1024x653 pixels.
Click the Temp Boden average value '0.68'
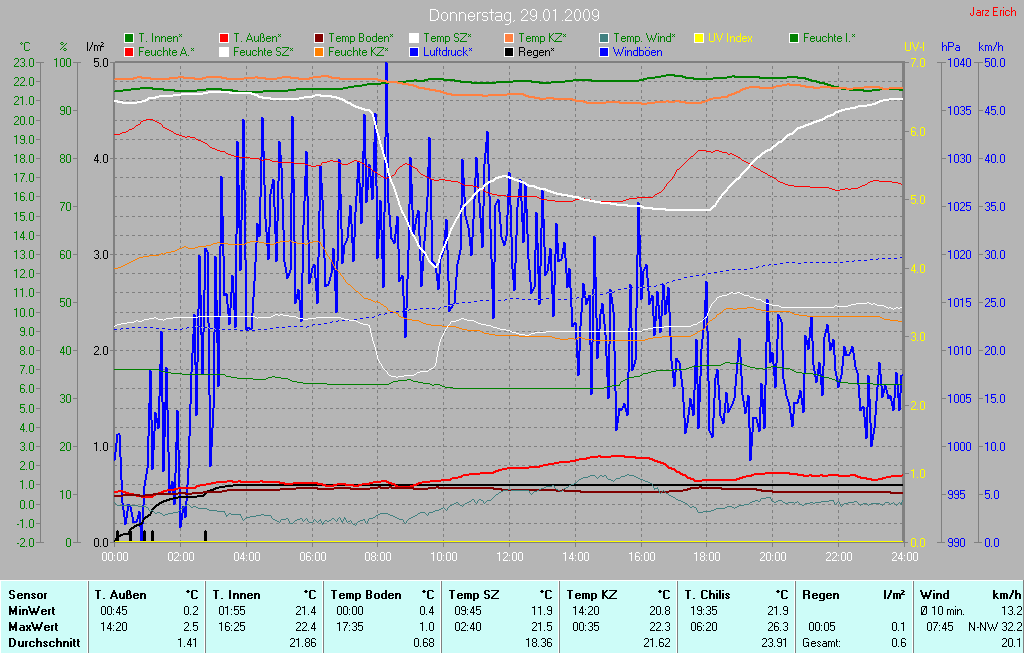424,643
